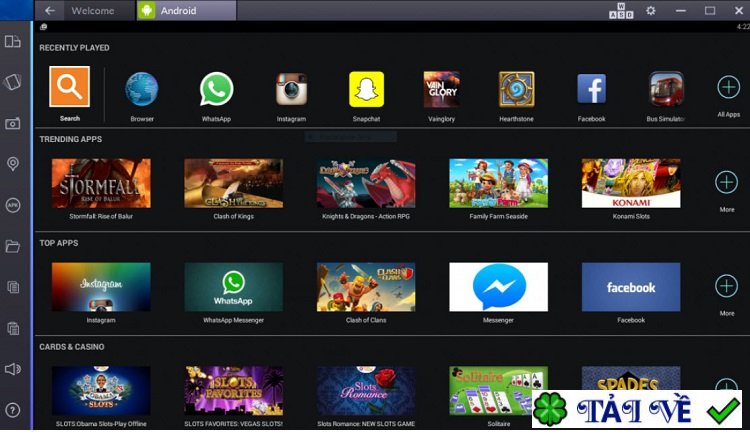Screen dimensions: 750x436
Task: Open Konami Slots thumbnail
Action: click(631, 183)
